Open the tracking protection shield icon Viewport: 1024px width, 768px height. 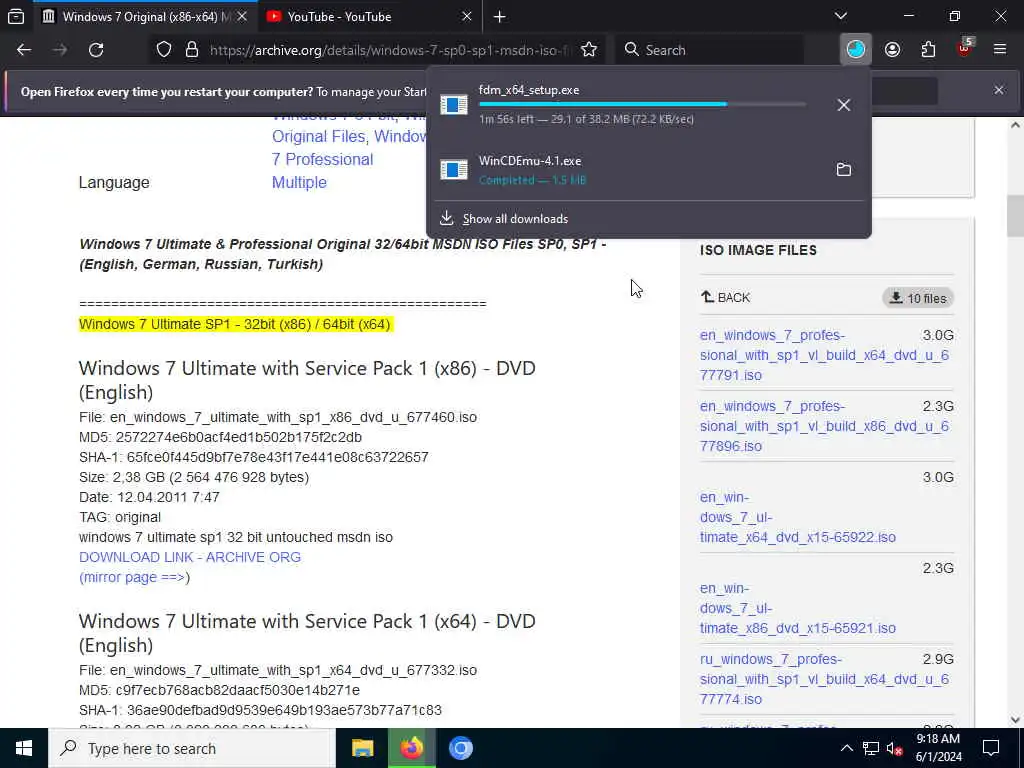[163, 50]
